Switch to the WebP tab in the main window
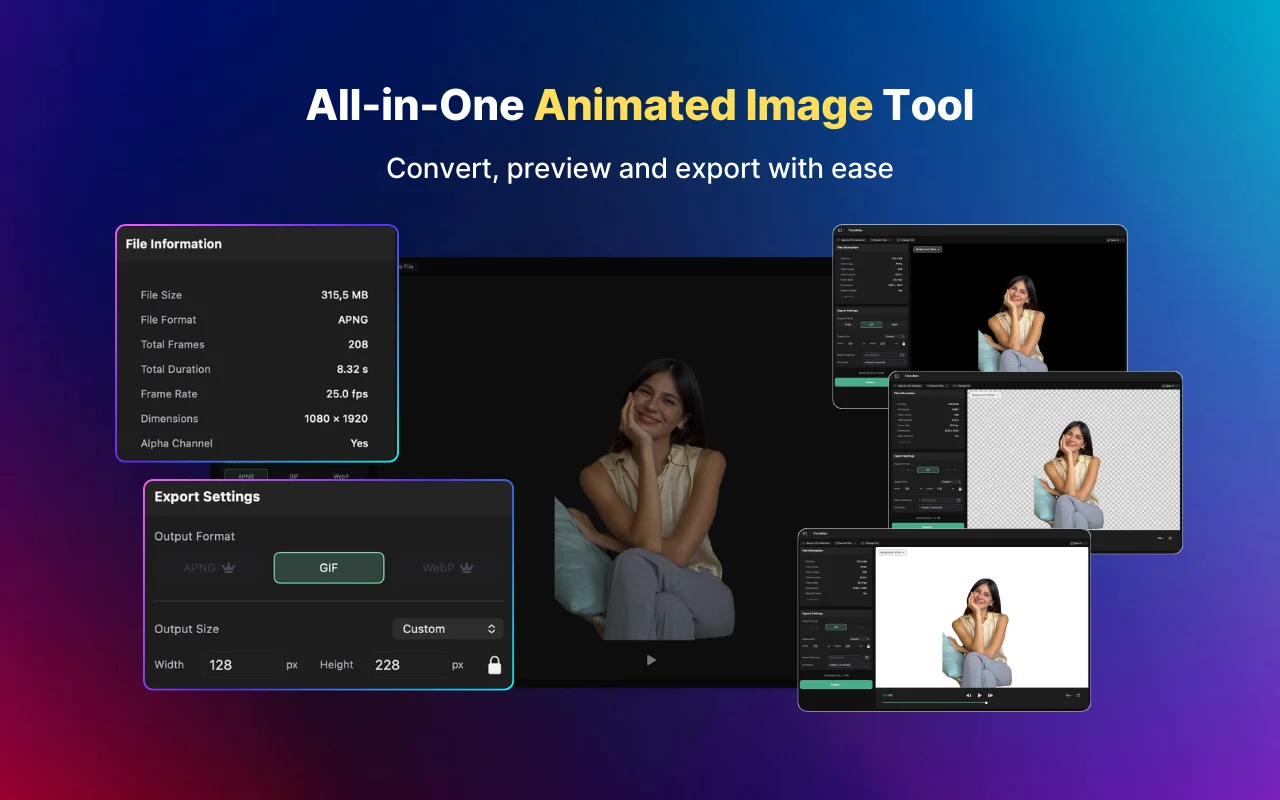The height and width of the screenshot is (800, 1280). [342, 476]
